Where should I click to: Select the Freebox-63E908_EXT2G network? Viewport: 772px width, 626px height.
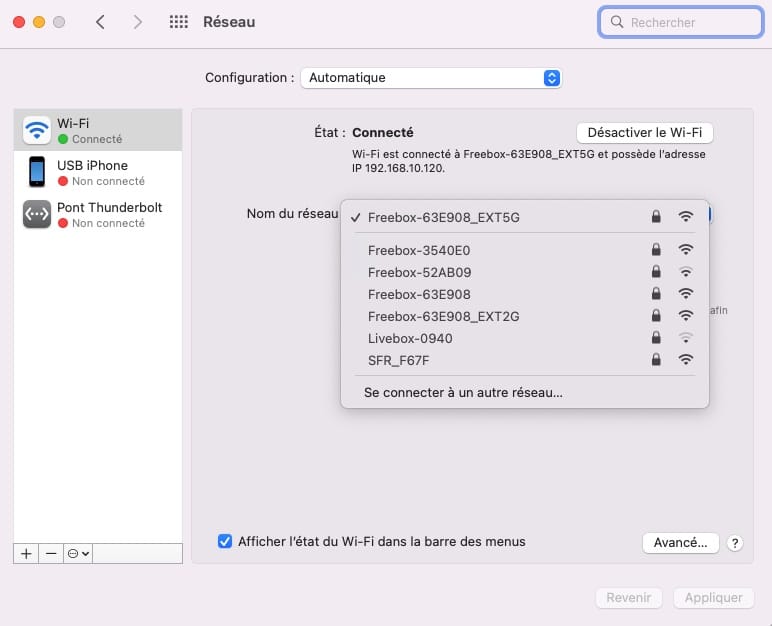point(443,316)
